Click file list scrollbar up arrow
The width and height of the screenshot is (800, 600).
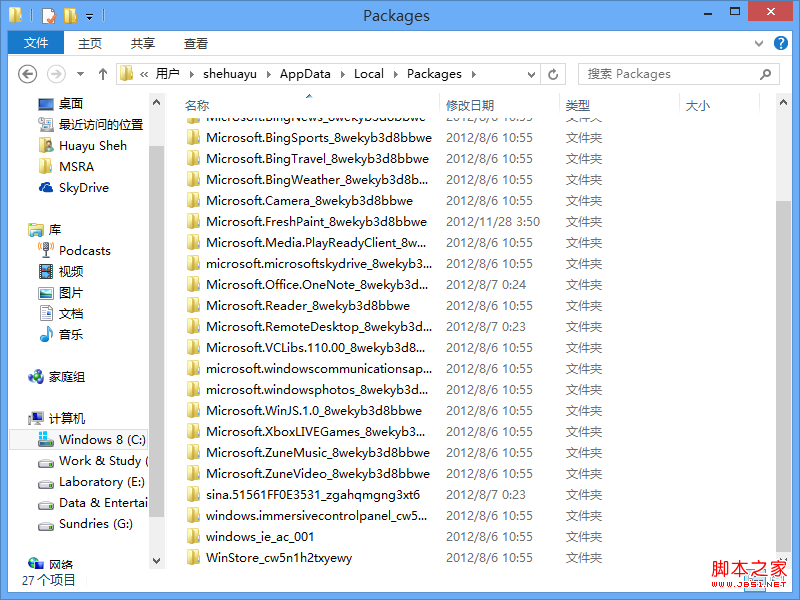(783, 103)
